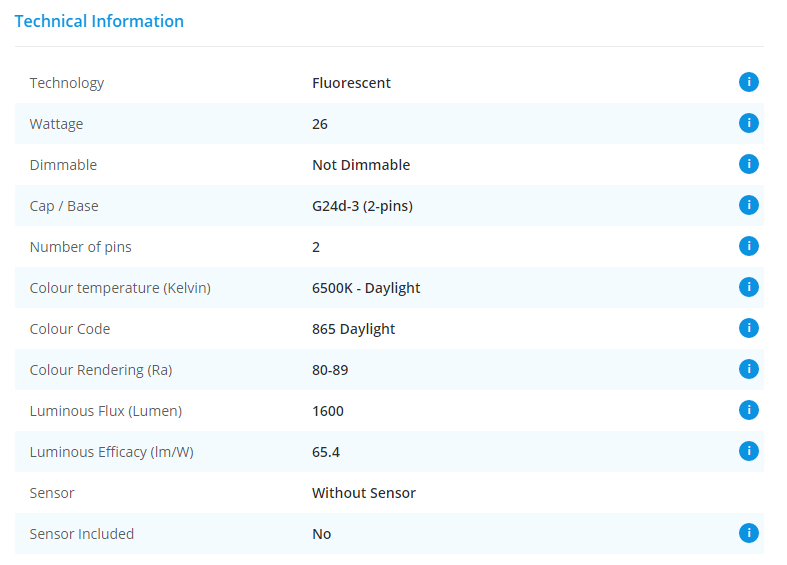Click Luminous Flux info icon

click(x=748, y=410)
